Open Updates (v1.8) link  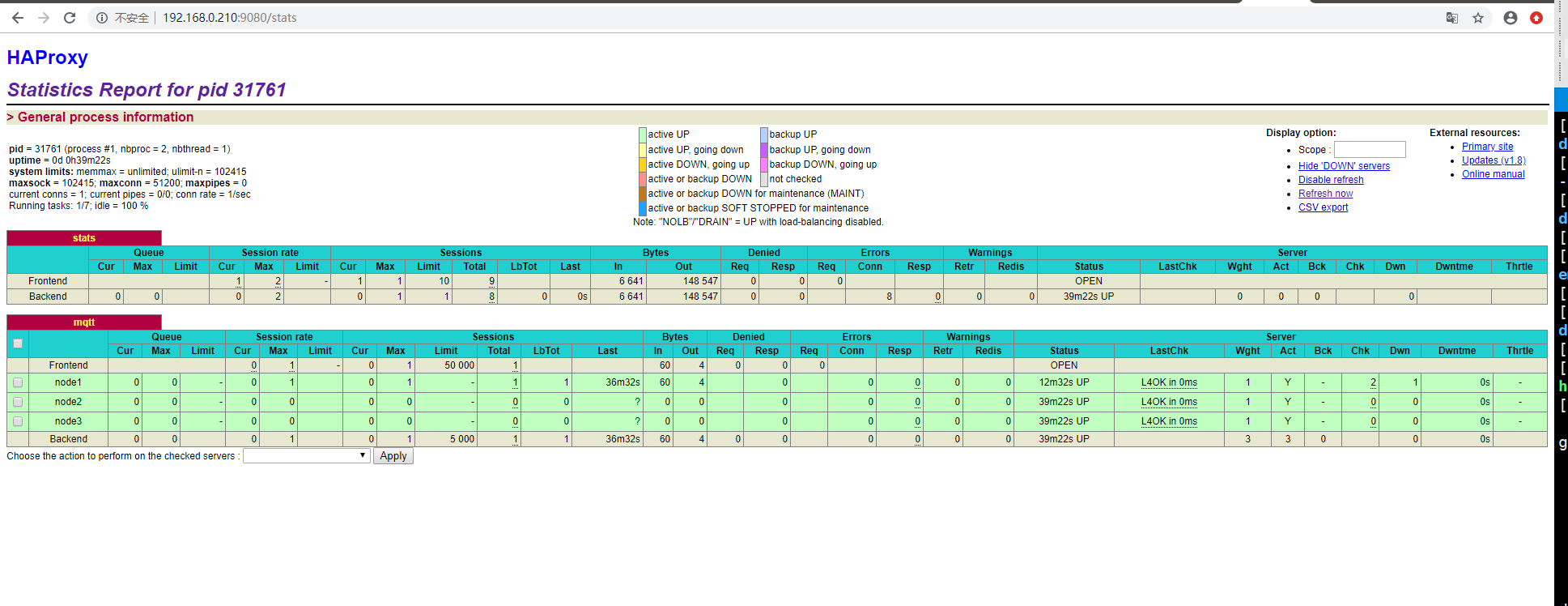pyautogui.click(x=1494, y=160)
